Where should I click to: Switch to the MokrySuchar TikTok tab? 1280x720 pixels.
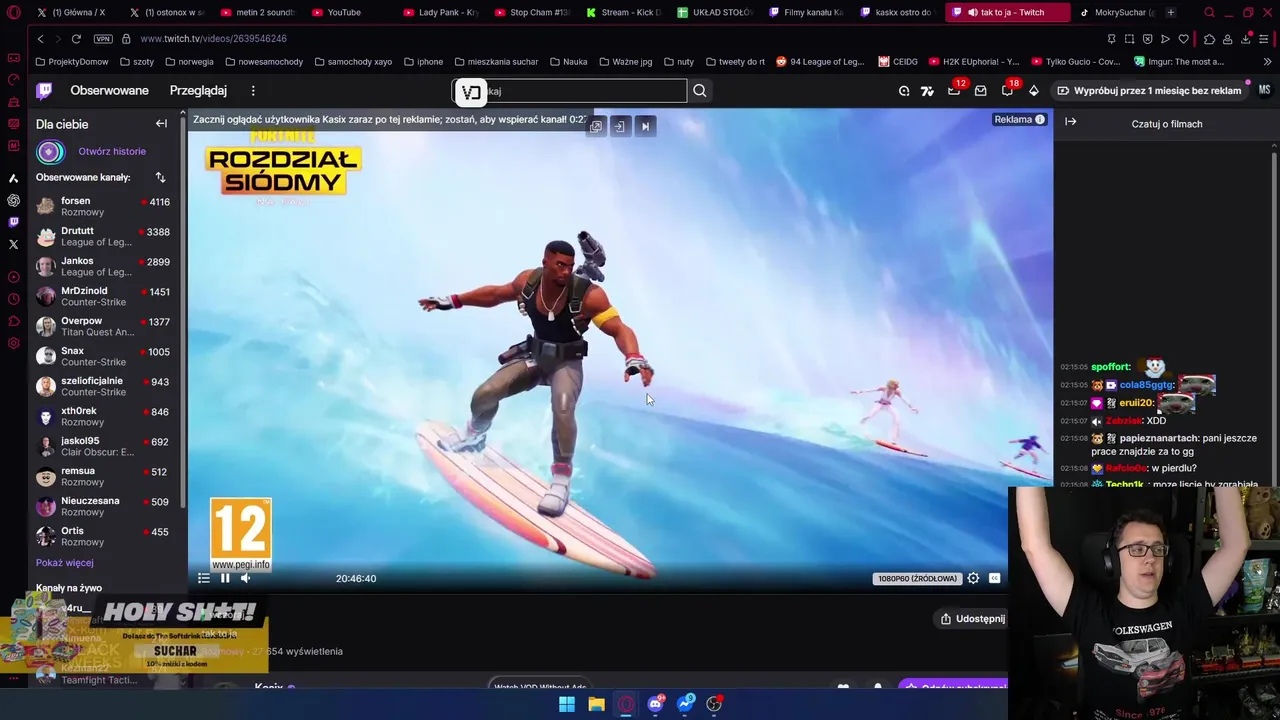click(1118, 12)
